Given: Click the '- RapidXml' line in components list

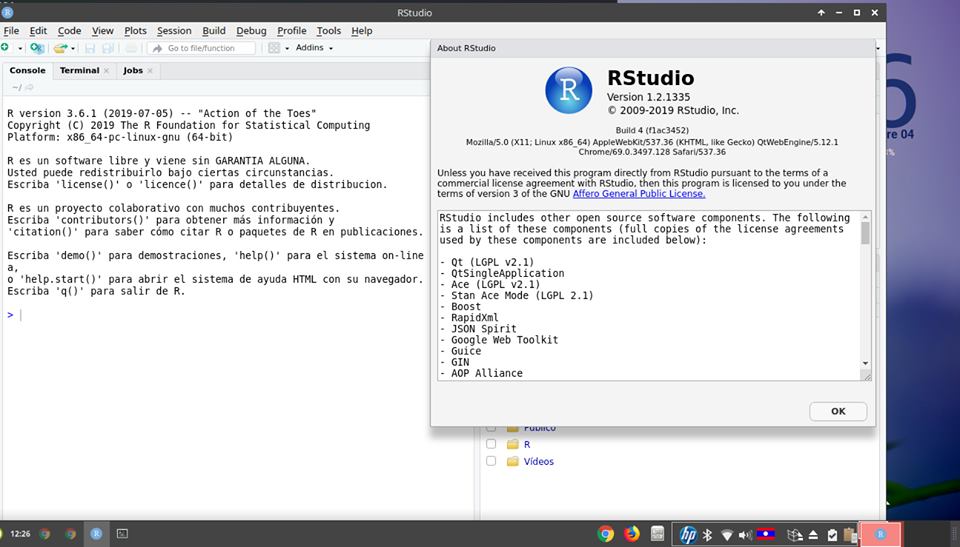Looking at the screenshot, I should 469,317.
